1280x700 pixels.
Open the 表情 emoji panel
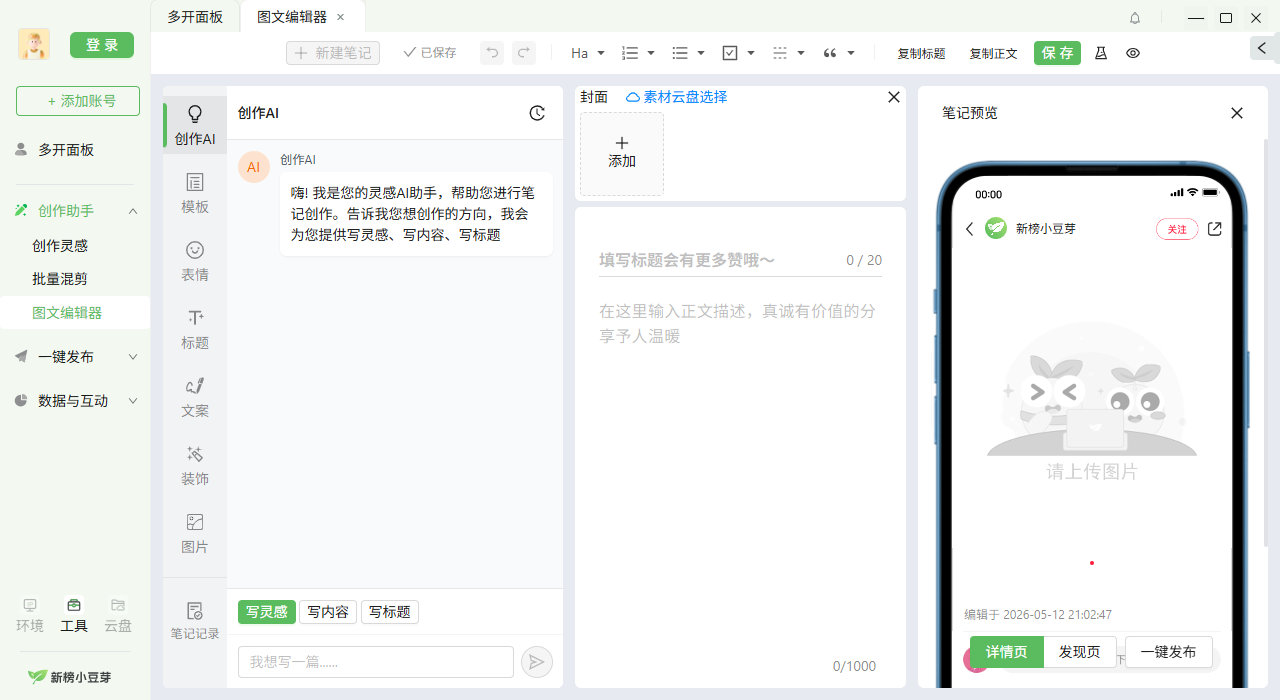195,262
